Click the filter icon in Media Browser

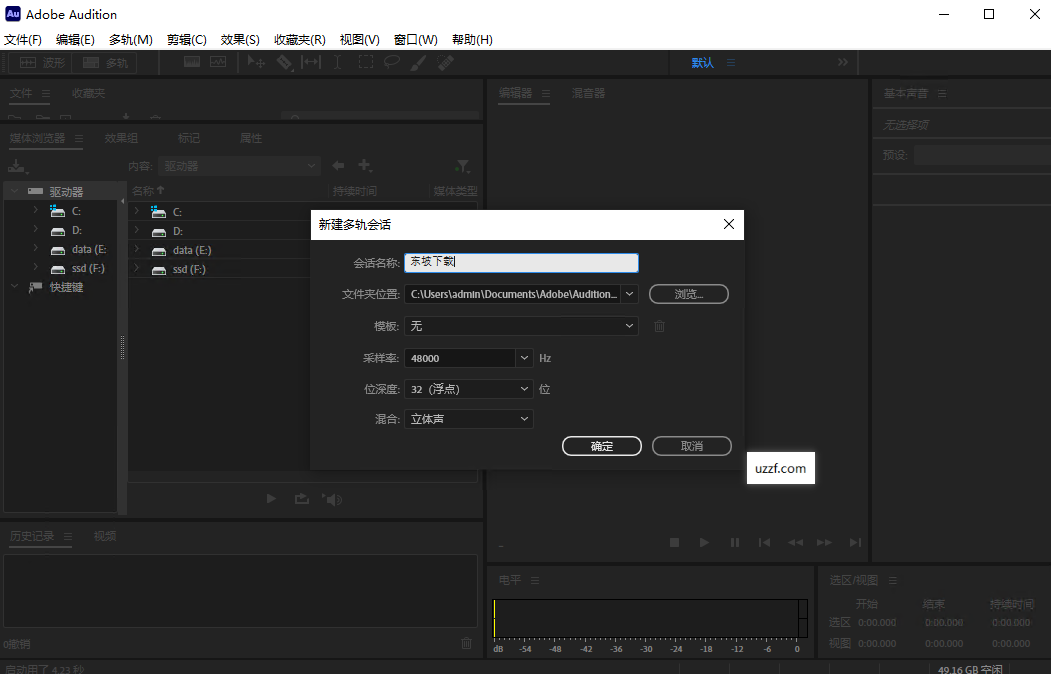coord(462,166)
